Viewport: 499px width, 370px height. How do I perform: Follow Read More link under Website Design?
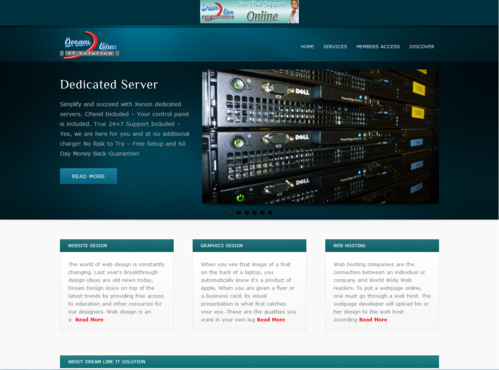(x=89, y=320)
